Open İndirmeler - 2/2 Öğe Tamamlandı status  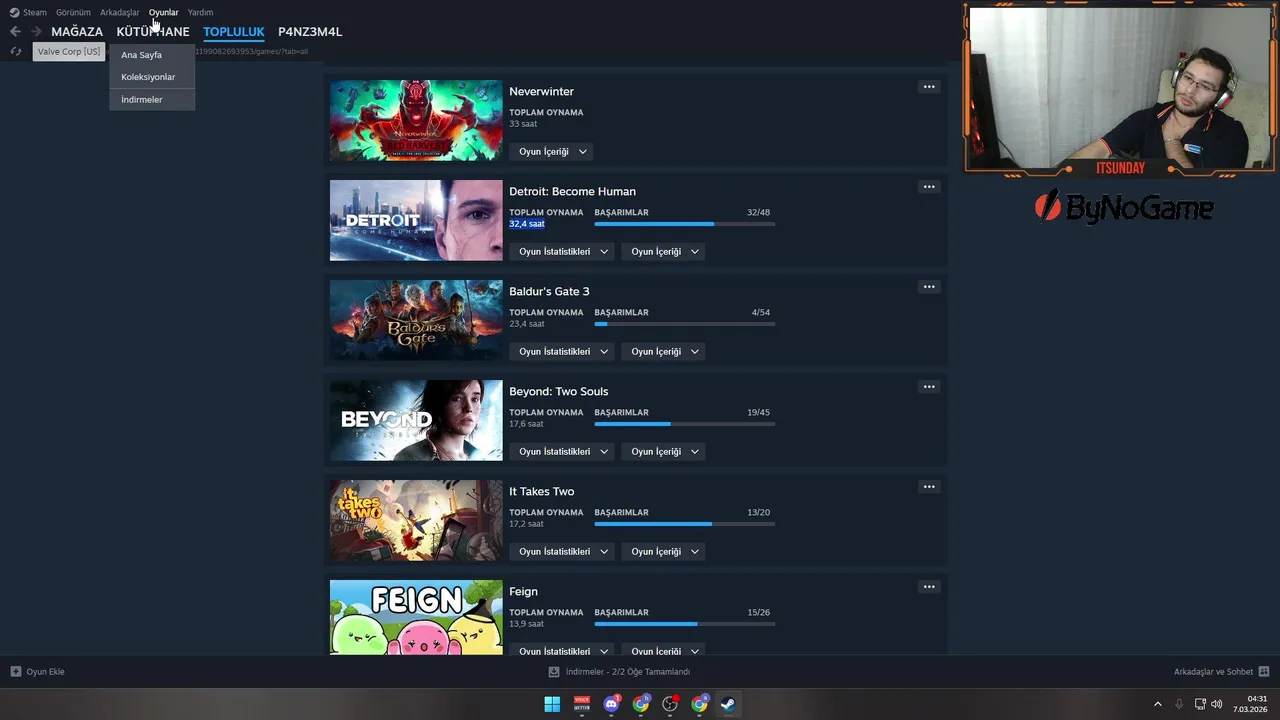[x=620, y=672]
